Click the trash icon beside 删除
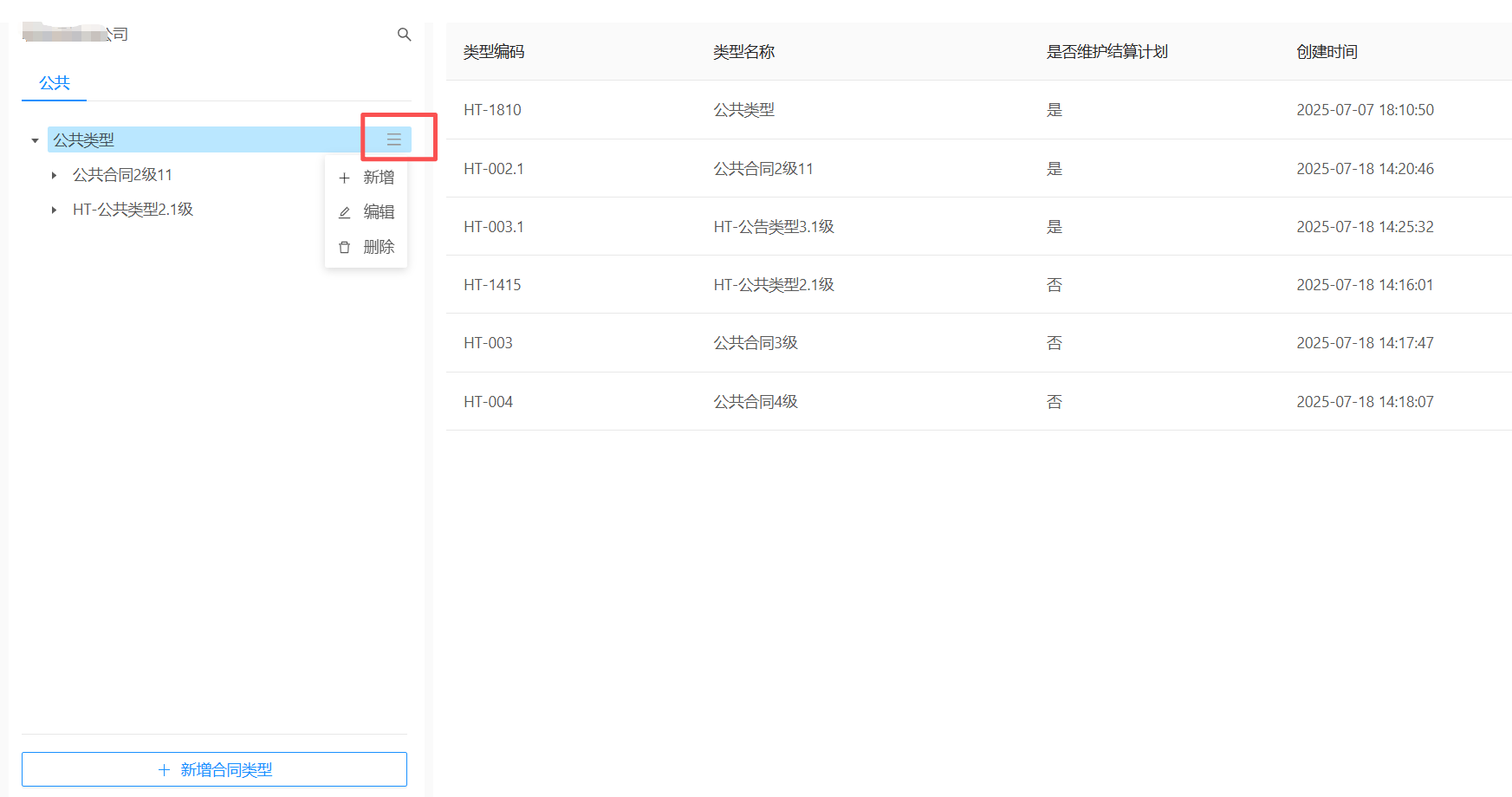1512x797 pixels. (x=344, y=247)
